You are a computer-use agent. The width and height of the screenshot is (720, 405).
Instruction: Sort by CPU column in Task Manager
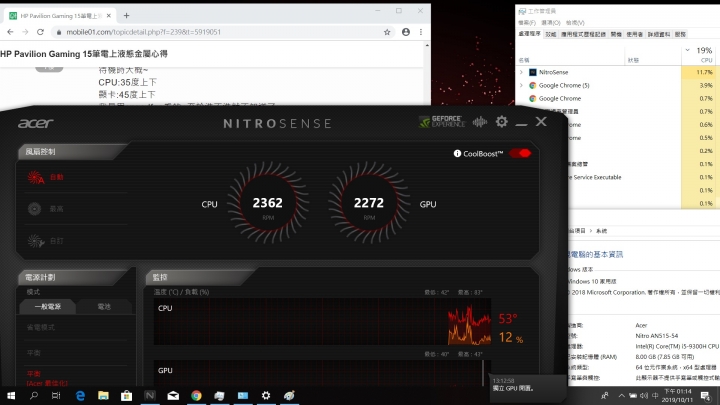[700, 55]
